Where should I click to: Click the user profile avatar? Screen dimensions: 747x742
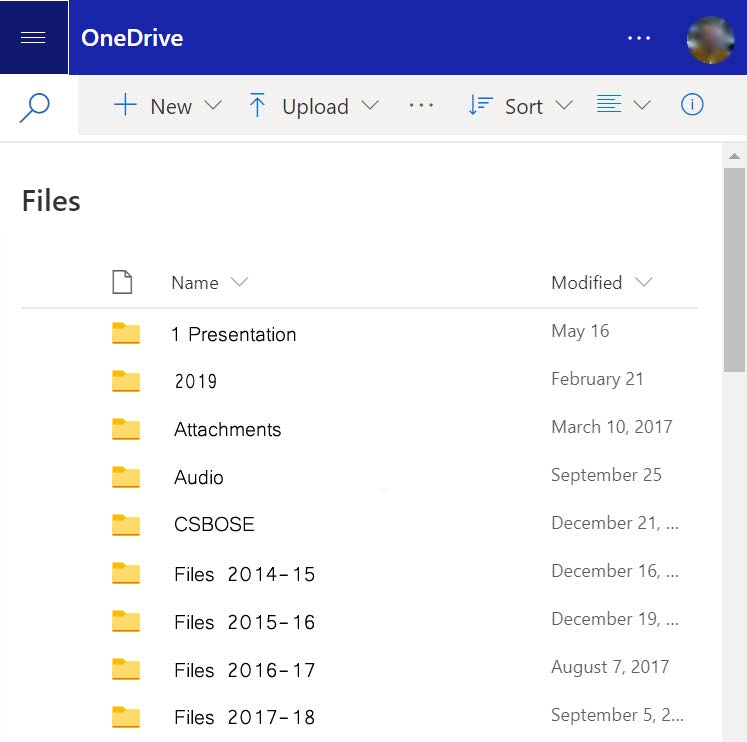click(x=710, y=40)
